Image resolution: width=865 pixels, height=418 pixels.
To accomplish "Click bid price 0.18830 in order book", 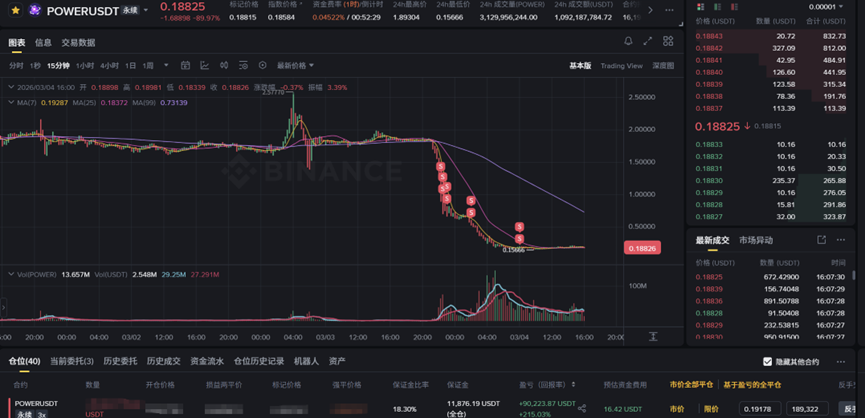I will click(x=707, y=180).
